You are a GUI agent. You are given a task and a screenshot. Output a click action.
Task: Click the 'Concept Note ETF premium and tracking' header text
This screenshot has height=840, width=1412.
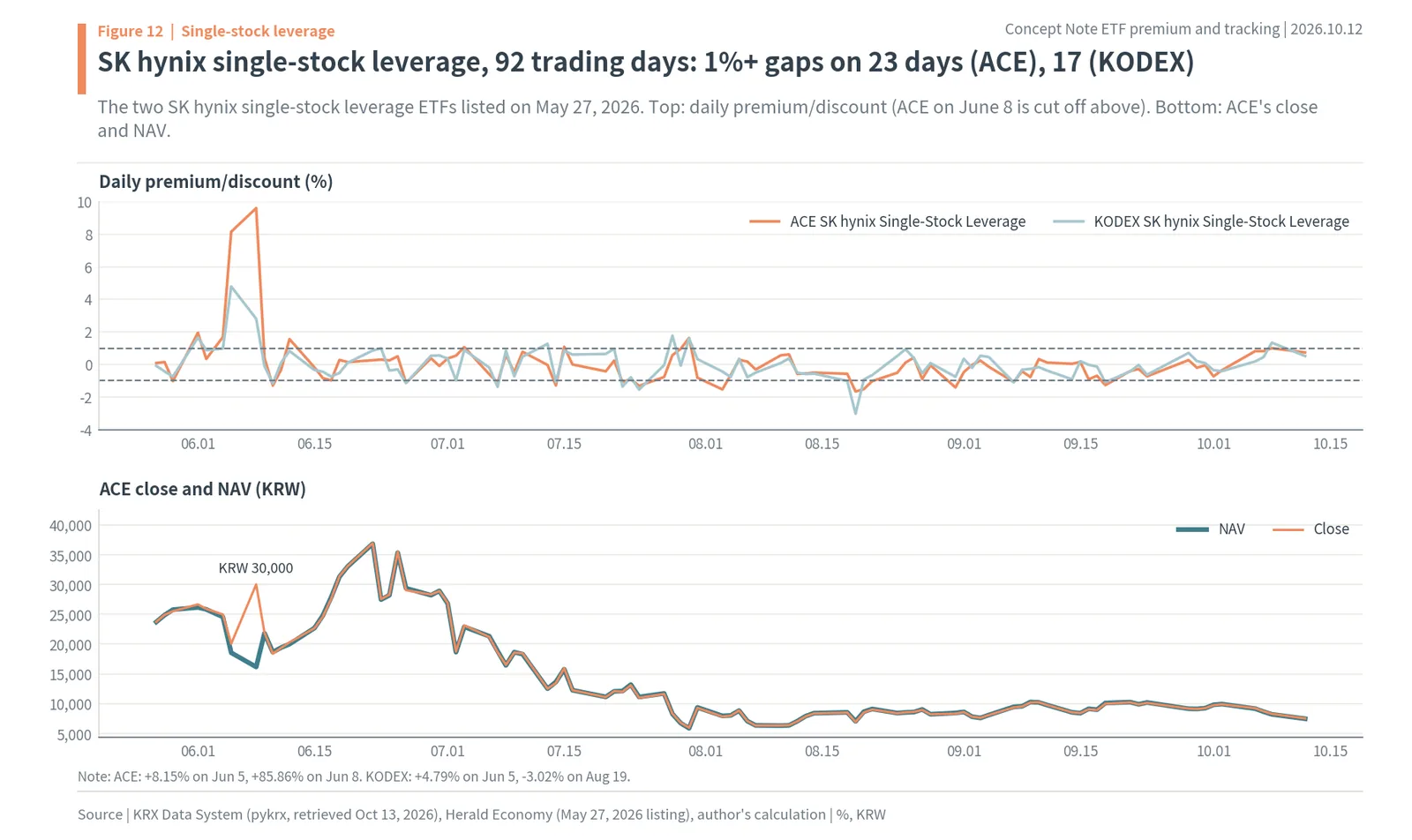pos(1142,29)
